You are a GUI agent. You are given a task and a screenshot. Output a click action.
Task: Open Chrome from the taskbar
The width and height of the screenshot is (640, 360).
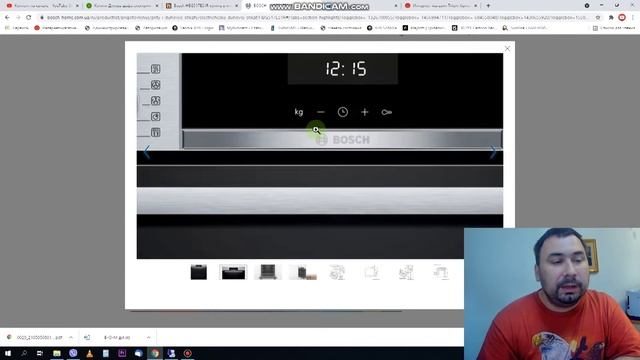tap(155, 353)
